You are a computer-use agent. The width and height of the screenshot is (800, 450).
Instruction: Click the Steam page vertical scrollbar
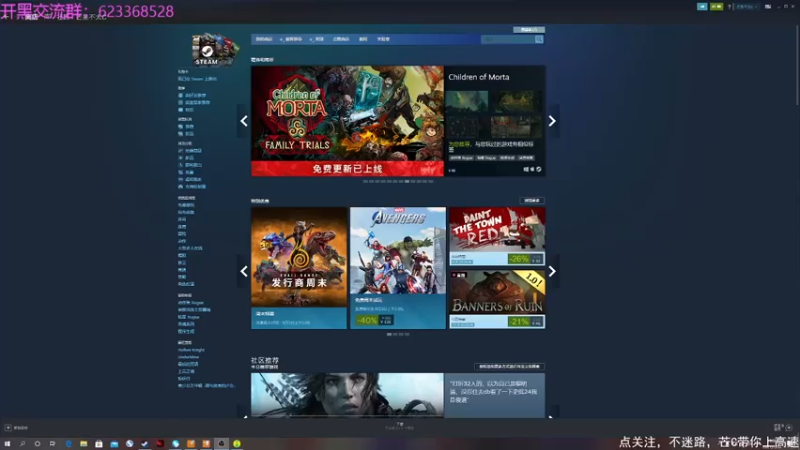pyautogui.click(x=797, y=64)
